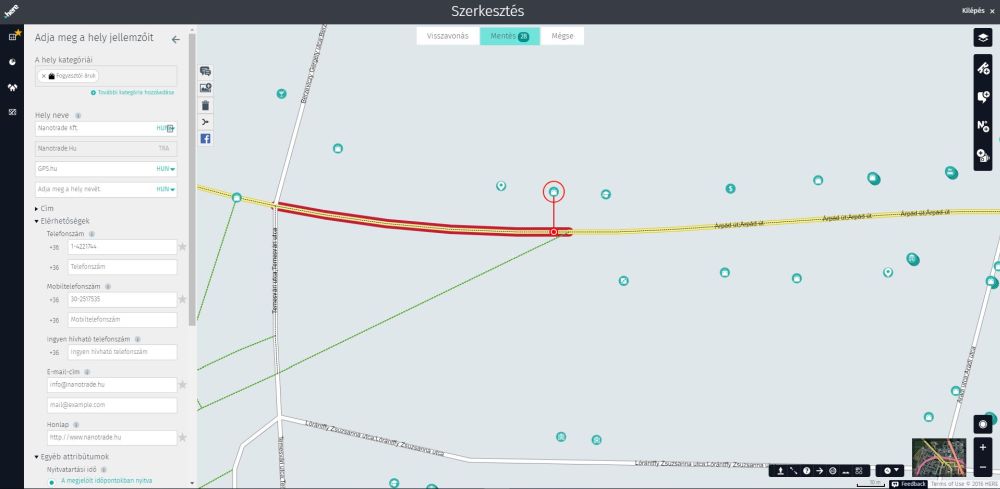
Task: Show info for Honlap label
Action: click(x=76, y=425)
